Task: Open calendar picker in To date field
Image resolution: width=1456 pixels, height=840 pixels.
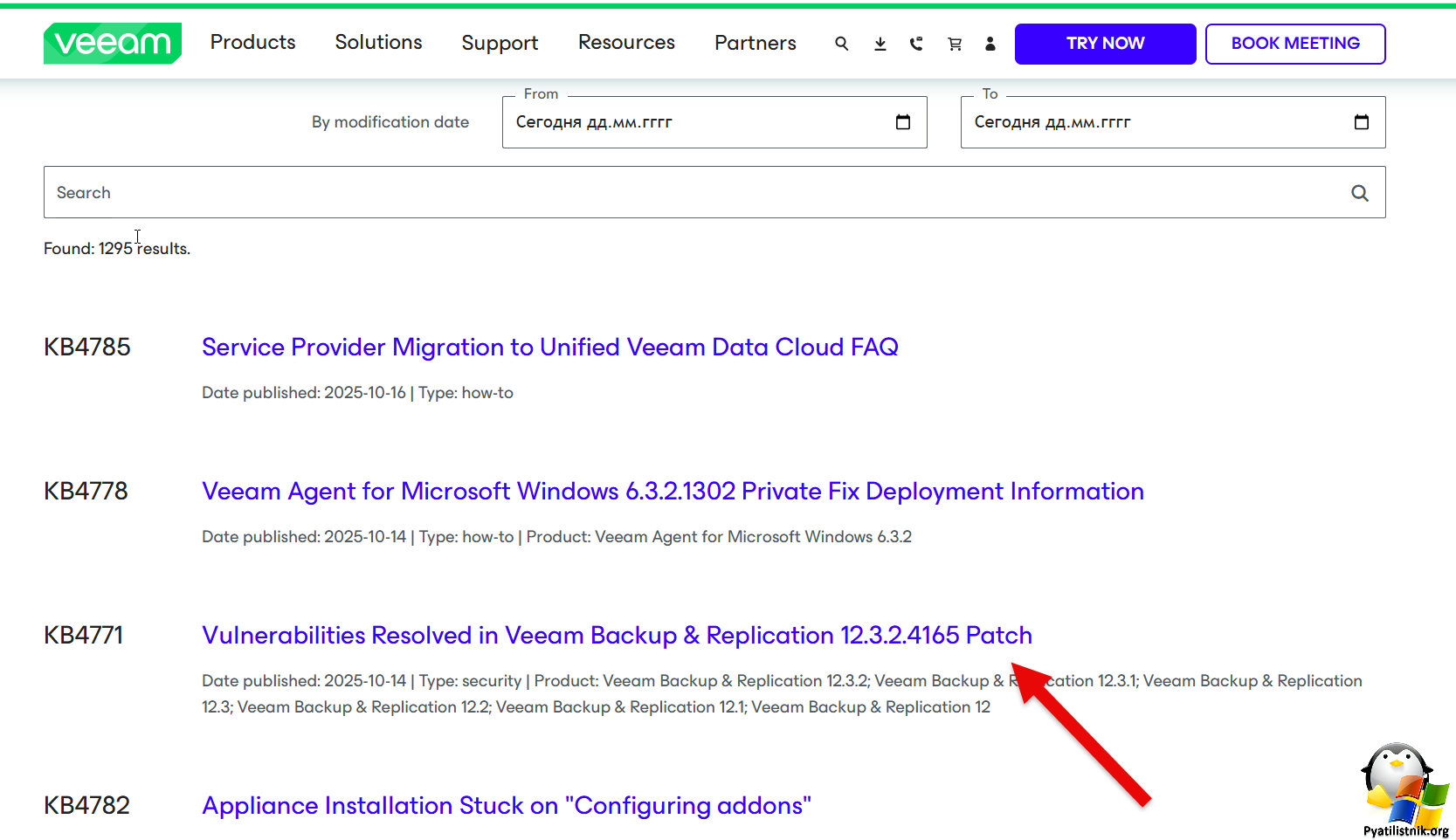Action: [x=1361, y=122]
